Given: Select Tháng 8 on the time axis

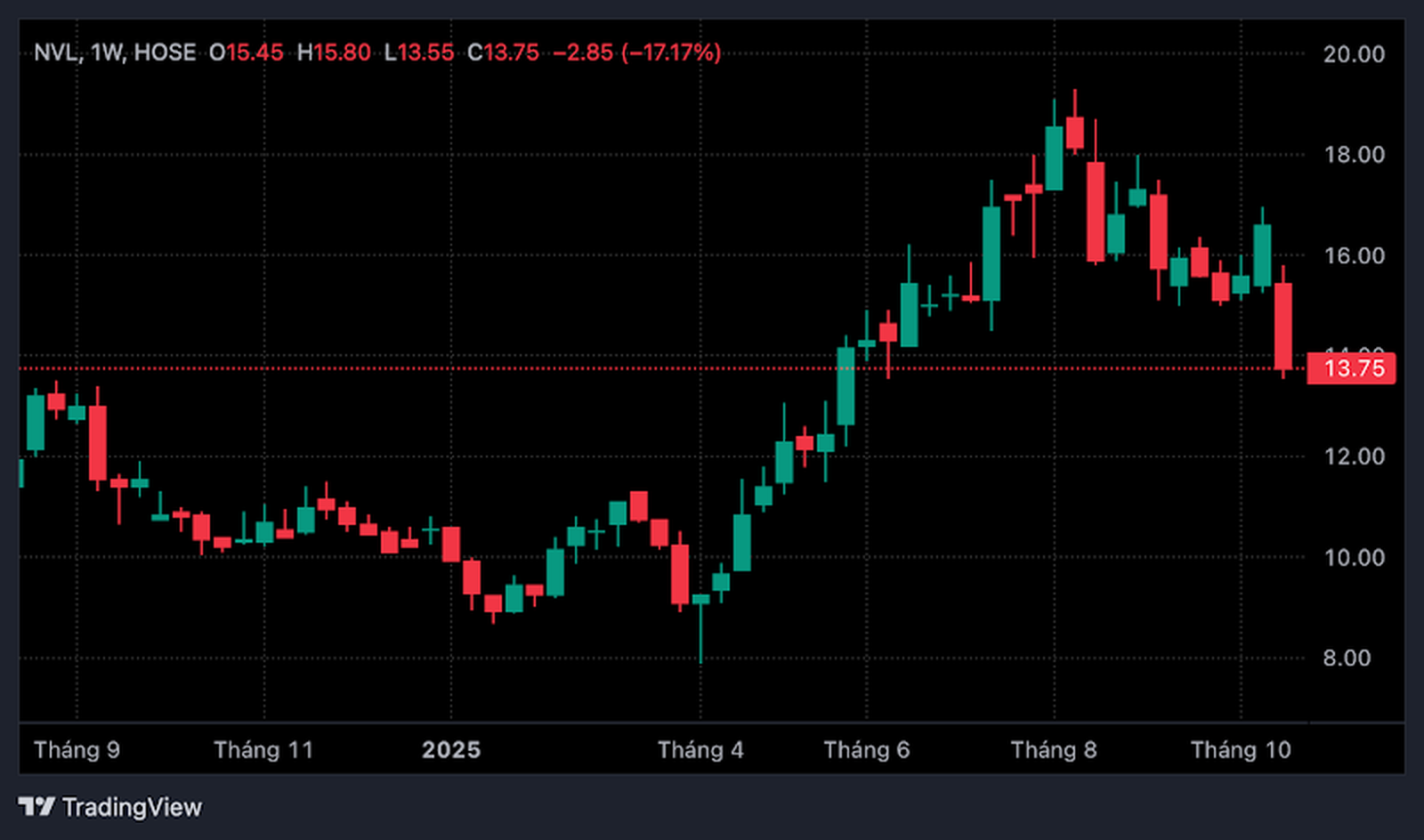Looking at the screenshot, I should [1054, 750].
